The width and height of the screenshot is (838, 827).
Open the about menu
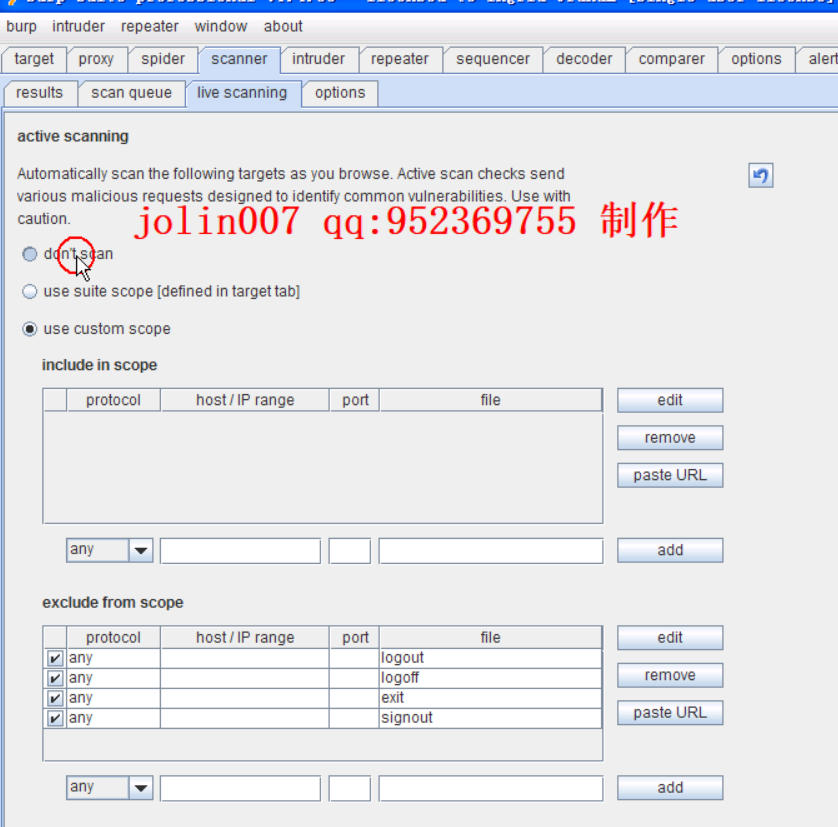click(283, 26)
